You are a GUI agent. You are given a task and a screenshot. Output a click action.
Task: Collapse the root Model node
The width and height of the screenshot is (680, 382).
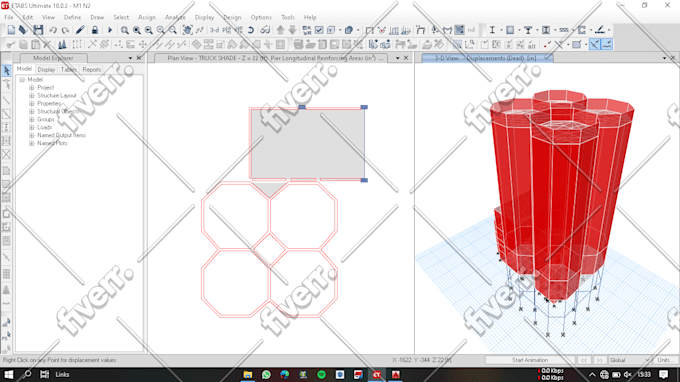[x=22, y=80]
